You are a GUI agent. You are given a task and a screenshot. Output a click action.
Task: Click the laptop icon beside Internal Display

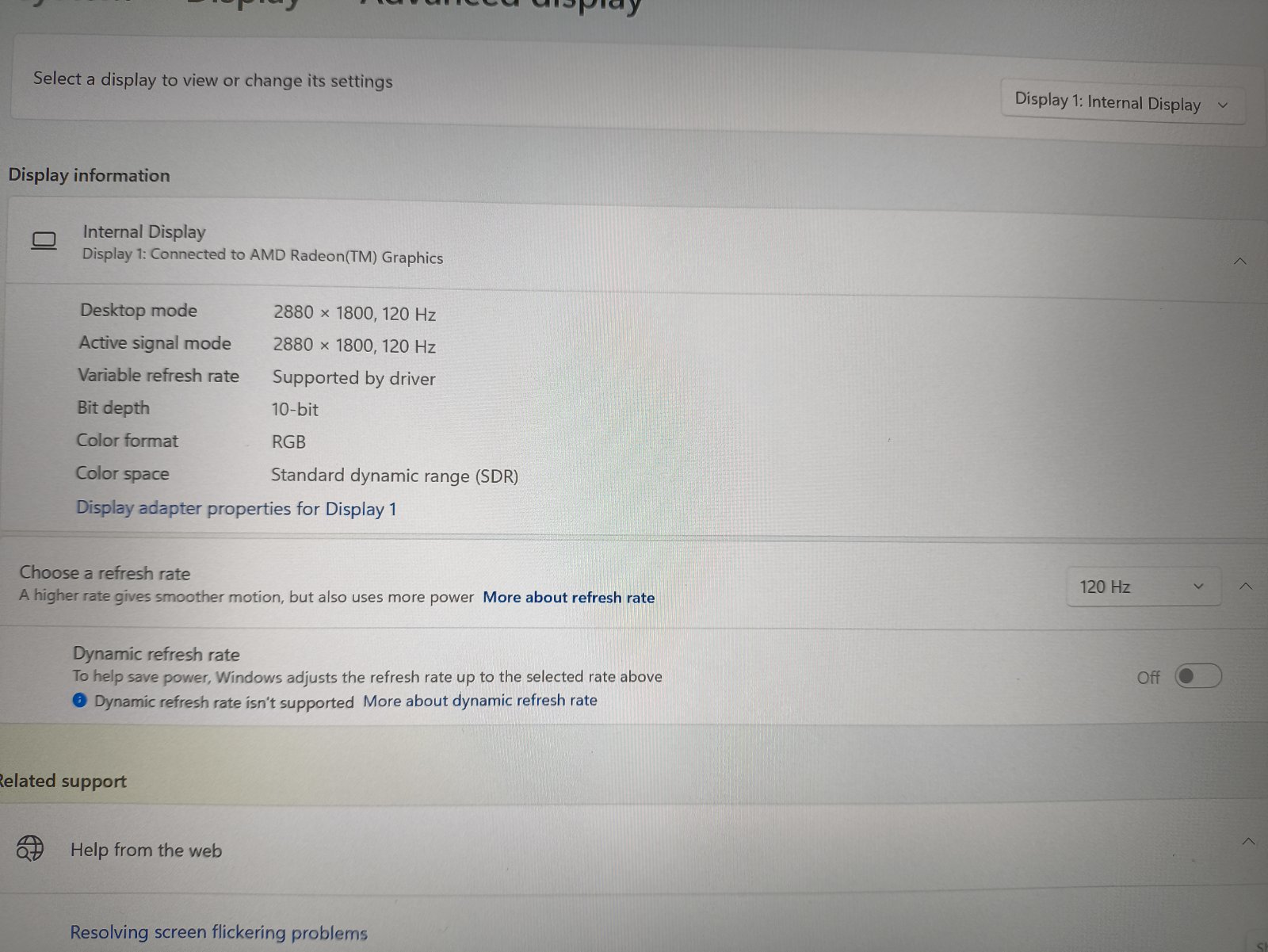coord(44,240)
